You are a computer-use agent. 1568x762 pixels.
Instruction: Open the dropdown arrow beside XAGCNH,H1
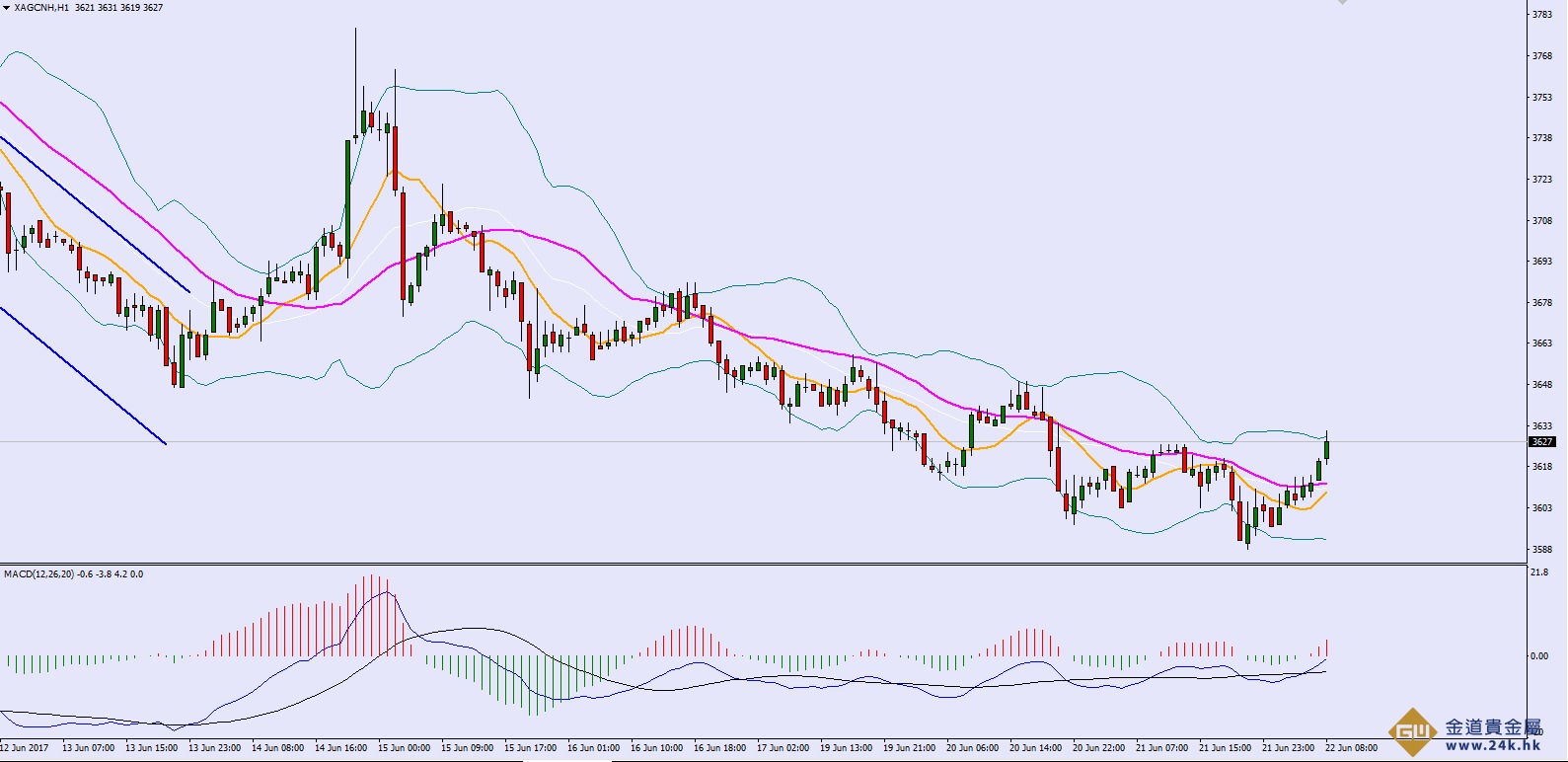coord(7,8)
